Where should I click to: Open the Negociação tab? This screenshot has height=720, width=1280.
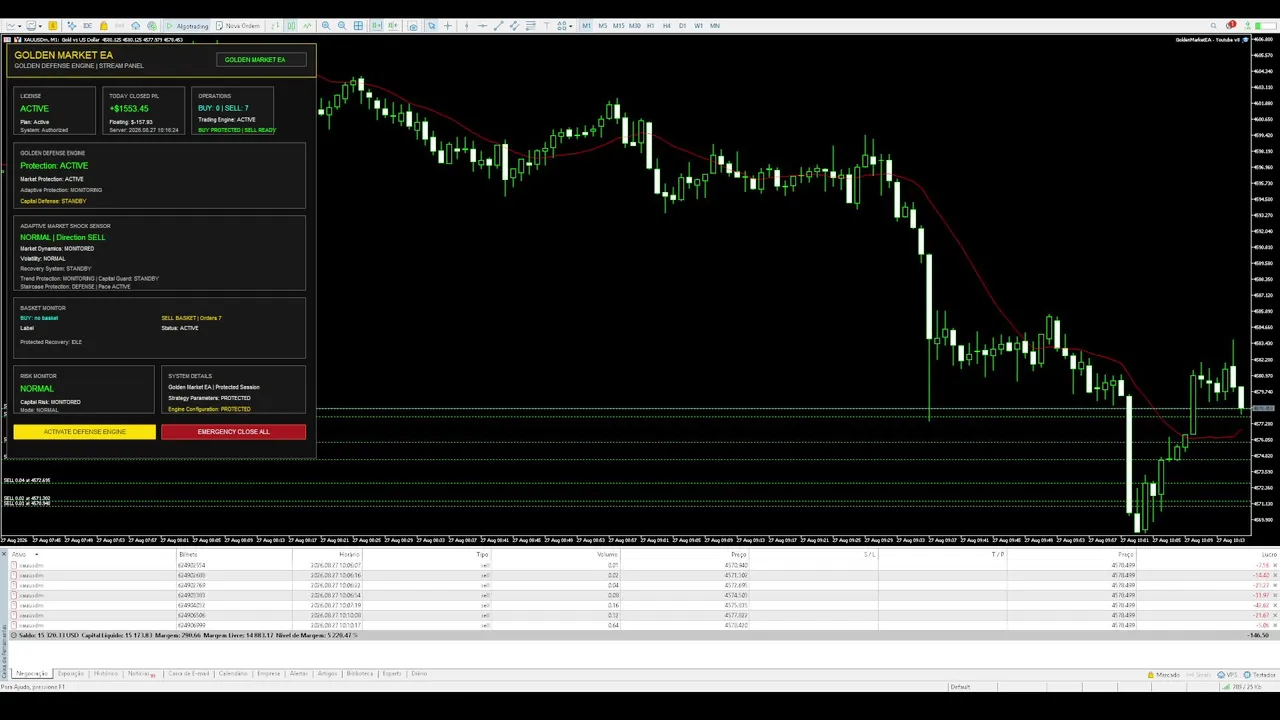tap(32, 673)
